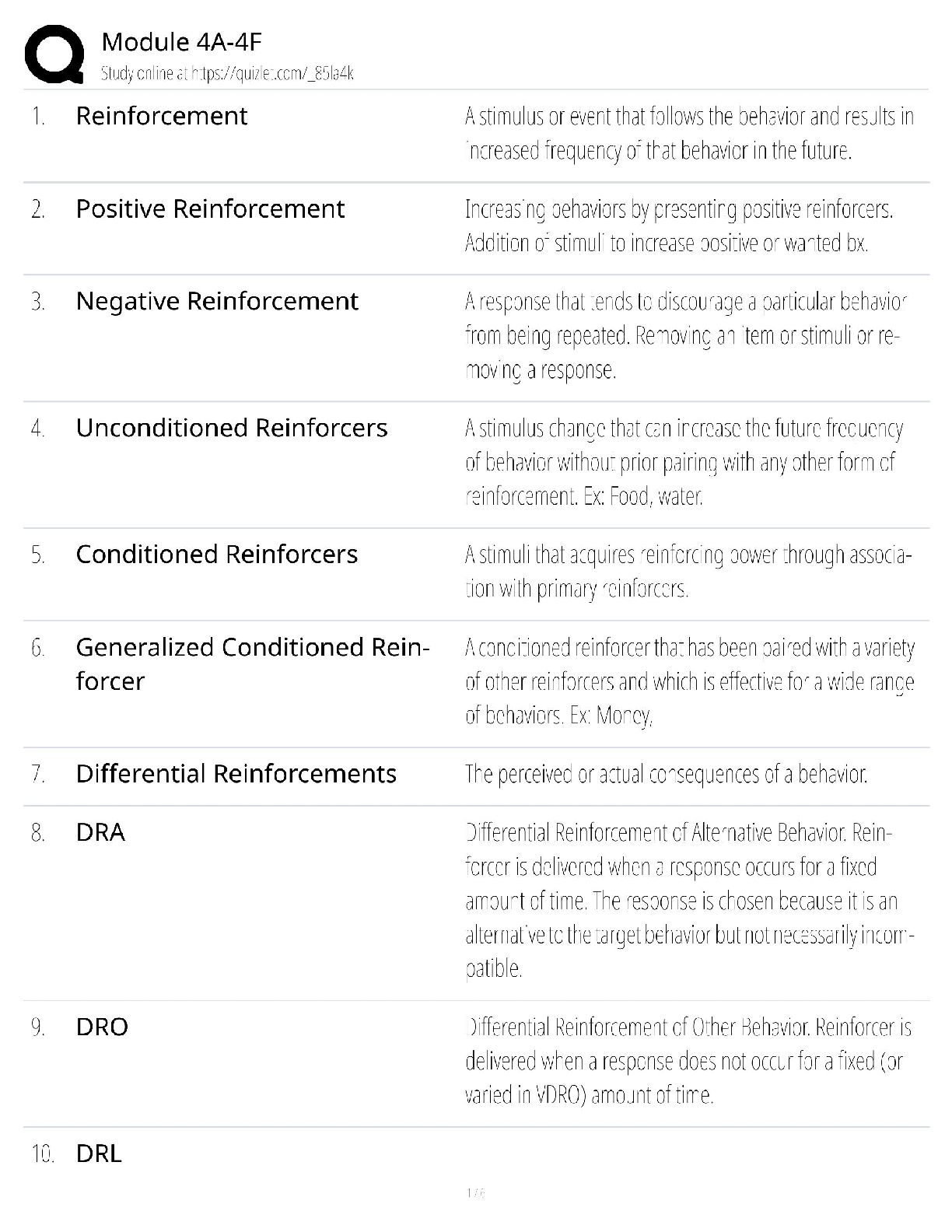Select the term Reinforcement
This screenshot has width=952, height=1232.
[x=162, y=116]
